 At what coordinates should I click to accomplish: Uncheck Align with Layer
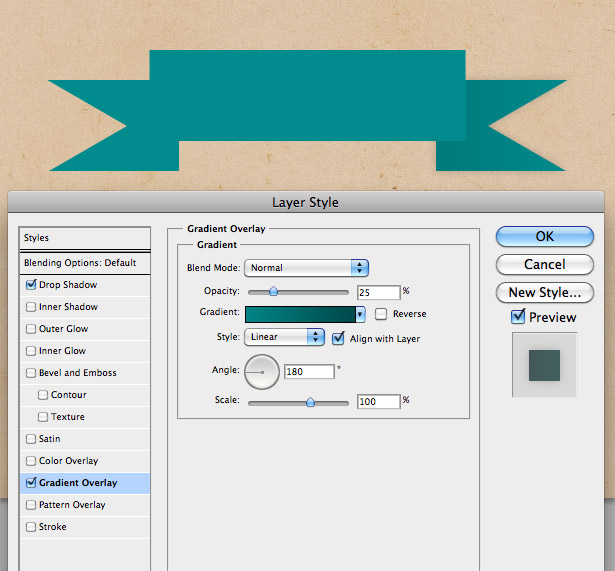tap(338, 338)
